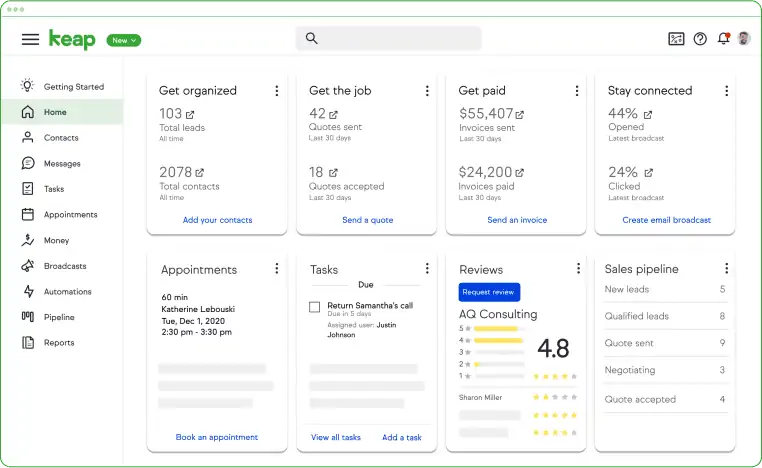The image size is (762, 468).
Task: Open the Get organized card options menu
Action: (x=277, y=91)
